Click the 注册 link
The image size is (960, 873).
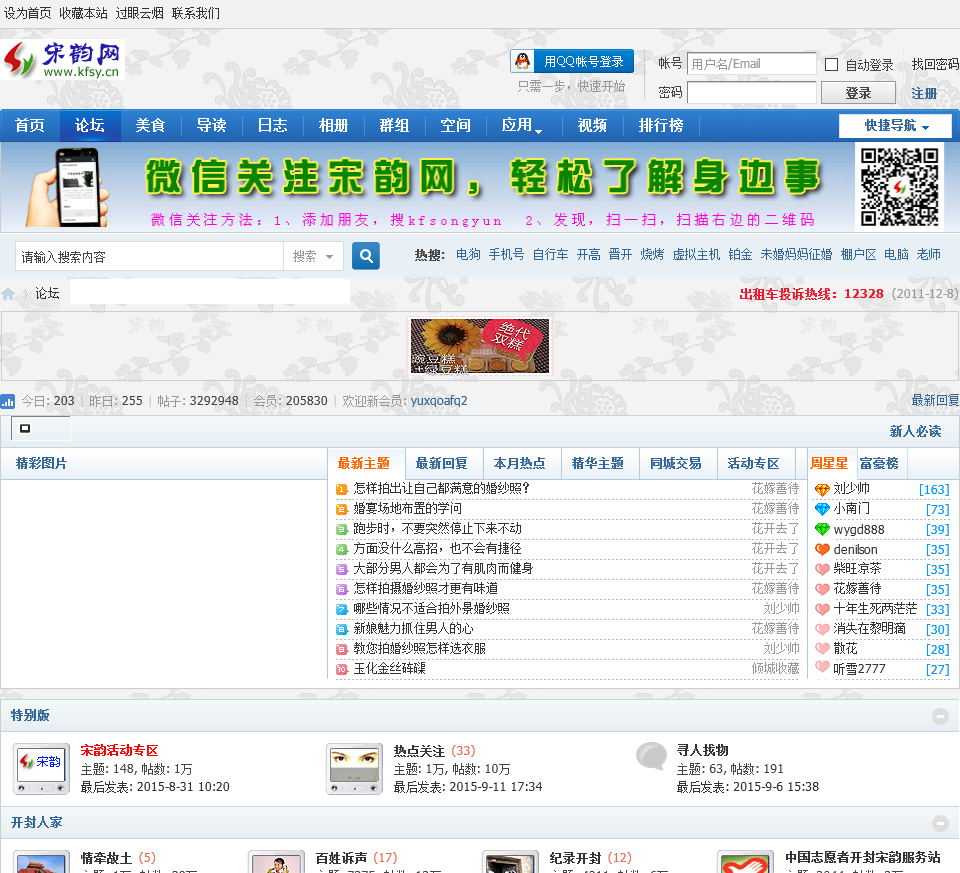[x=924, y=94]
